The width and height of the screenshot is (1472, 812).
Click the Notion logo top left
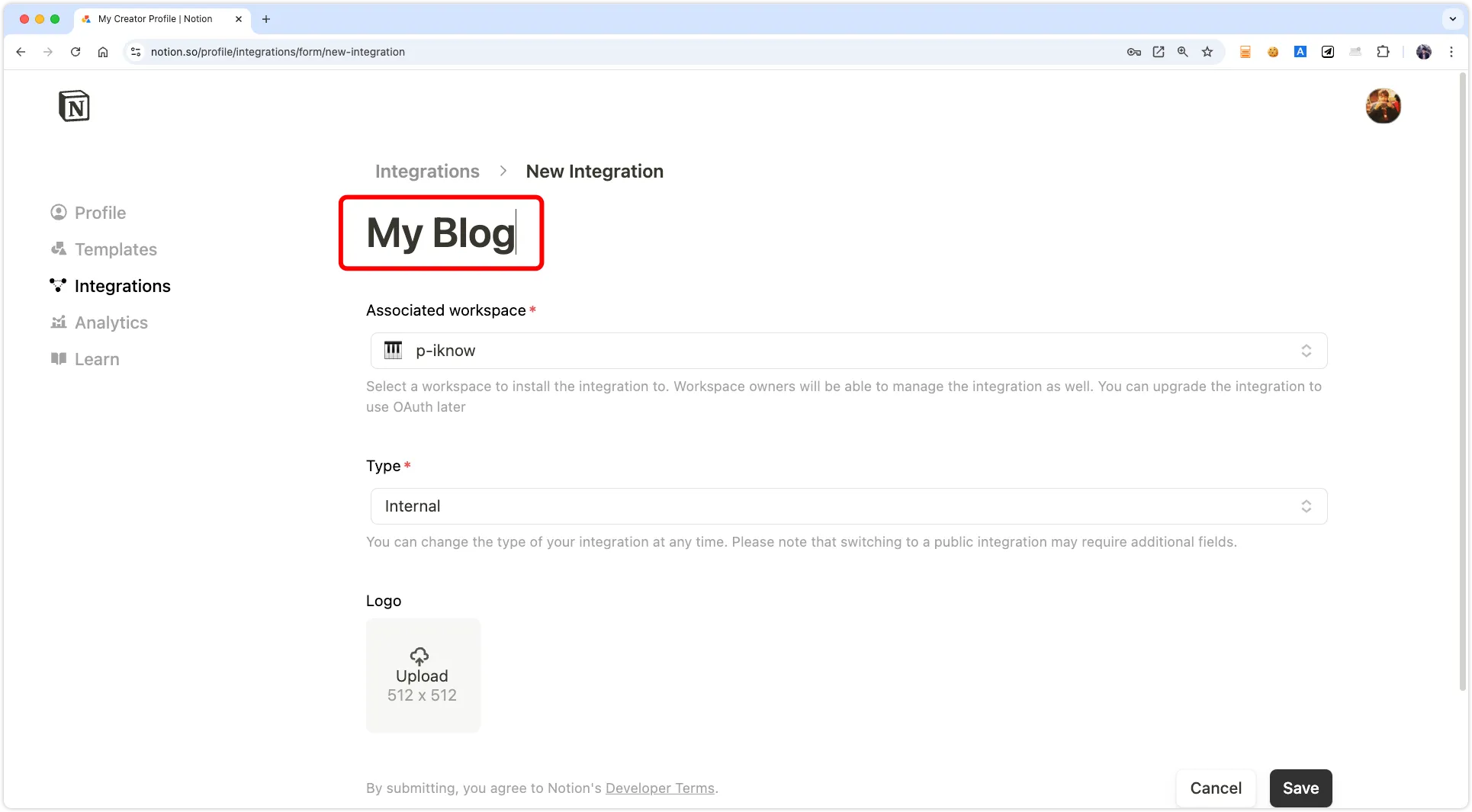click(75, 106)
